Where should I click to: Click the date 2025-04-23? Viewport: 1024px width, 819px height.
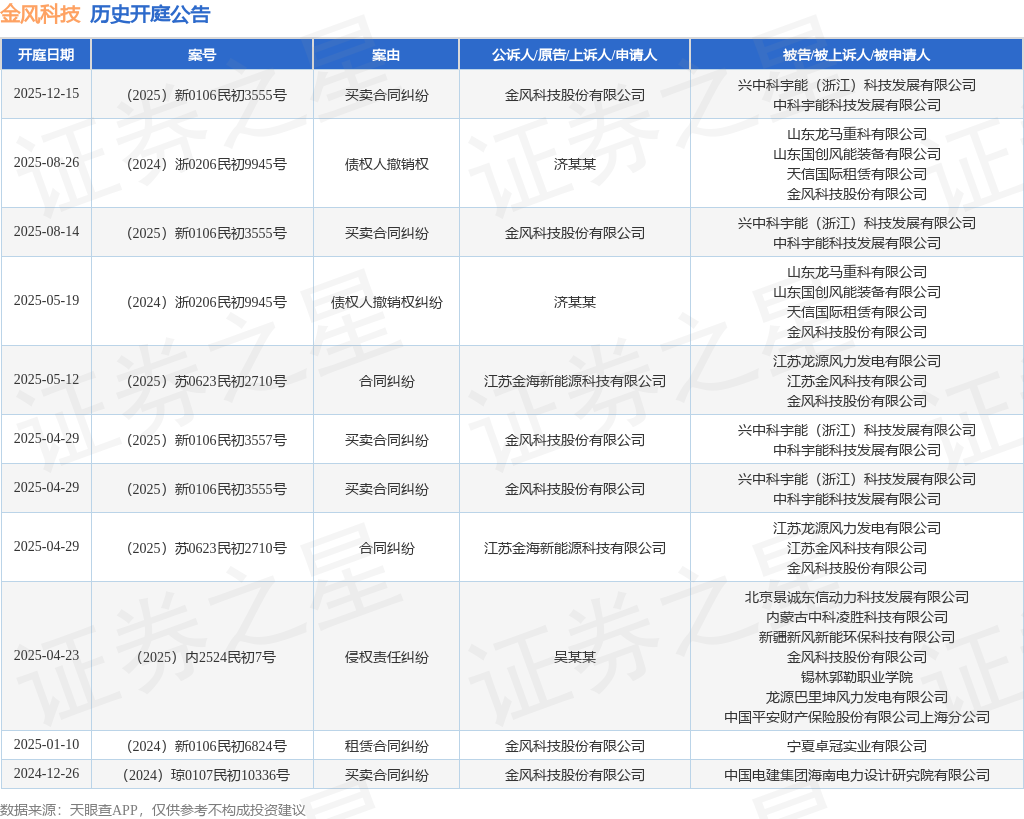[x=46, y=655]
